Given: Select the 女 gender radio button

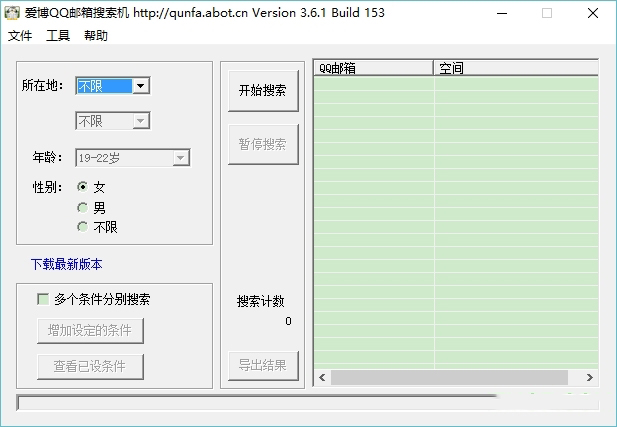Looking at the screenshot, I should (x=82, y=187).
